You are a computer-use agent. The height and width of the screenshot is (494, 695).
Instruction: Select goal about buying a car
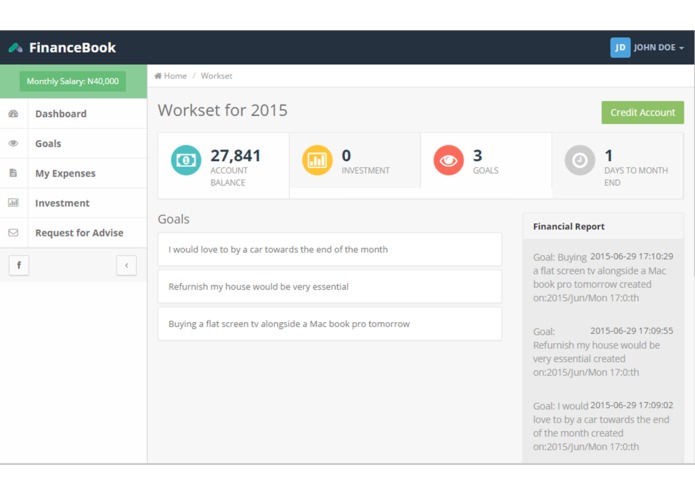click(x=330, y=249)
